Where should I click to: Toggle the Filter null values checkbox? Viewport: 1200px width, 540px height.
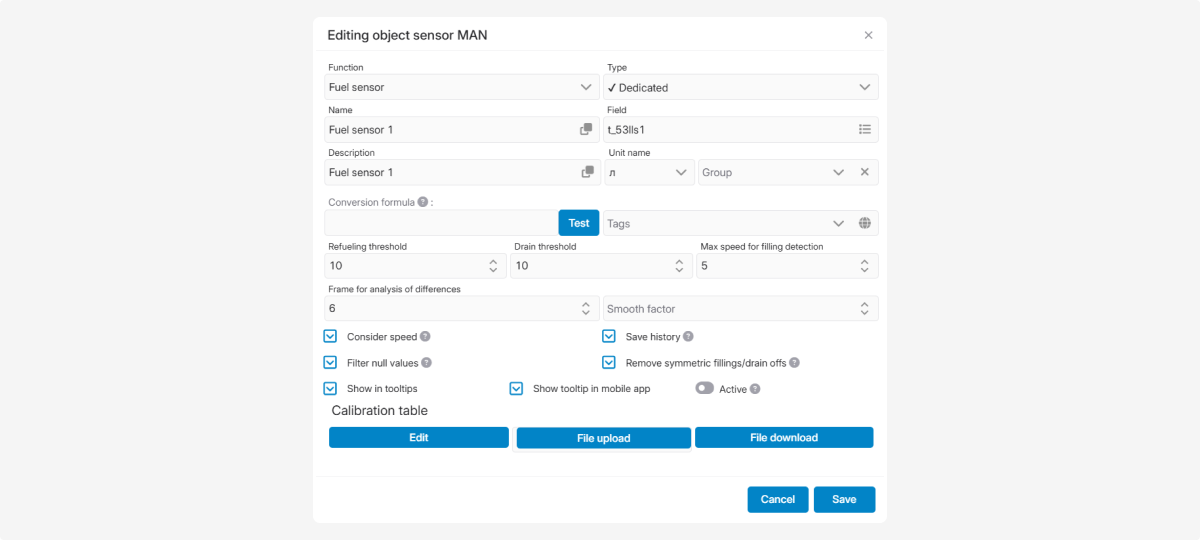(330, 363)
